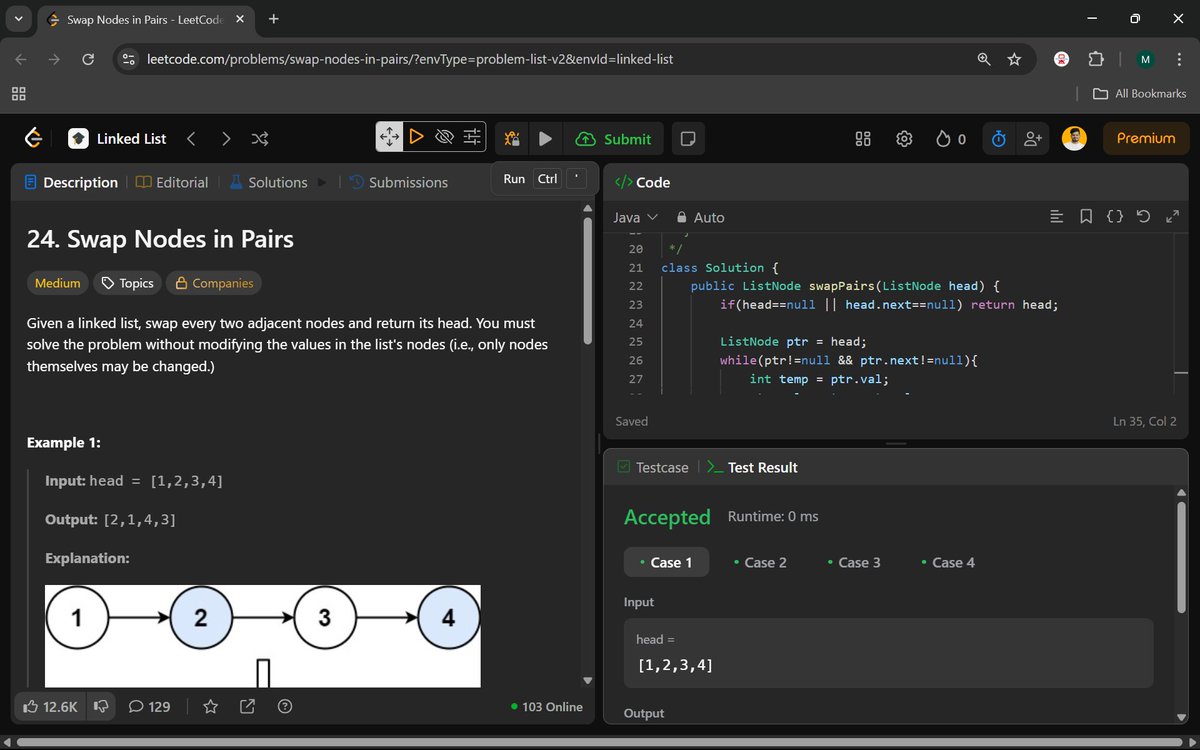Open the layout grid icon
1200x750 pixels.
pyautogui.click(x=864, y=139)
